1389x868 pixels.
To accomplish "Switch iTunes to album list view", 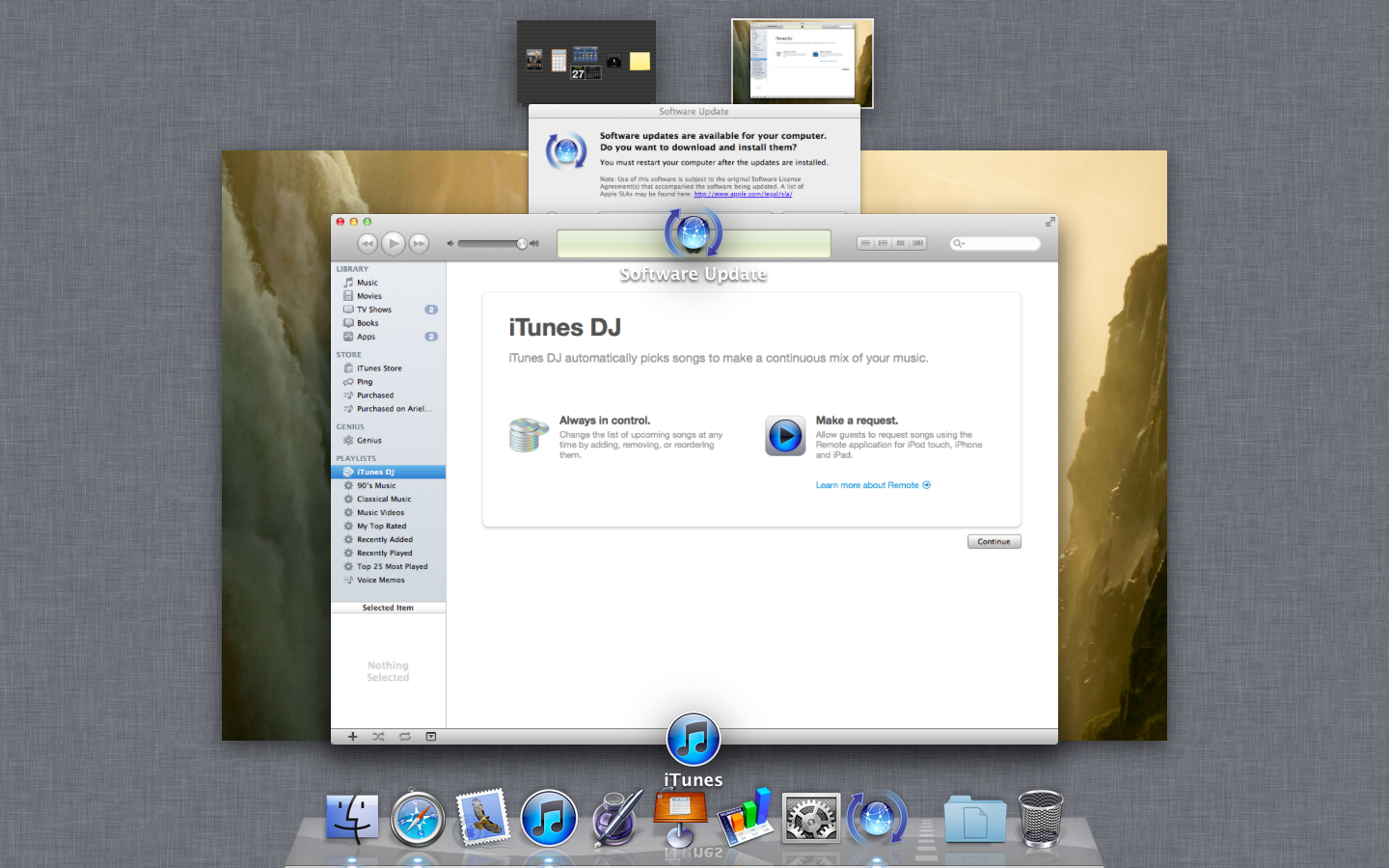I will tap(884, 243).
